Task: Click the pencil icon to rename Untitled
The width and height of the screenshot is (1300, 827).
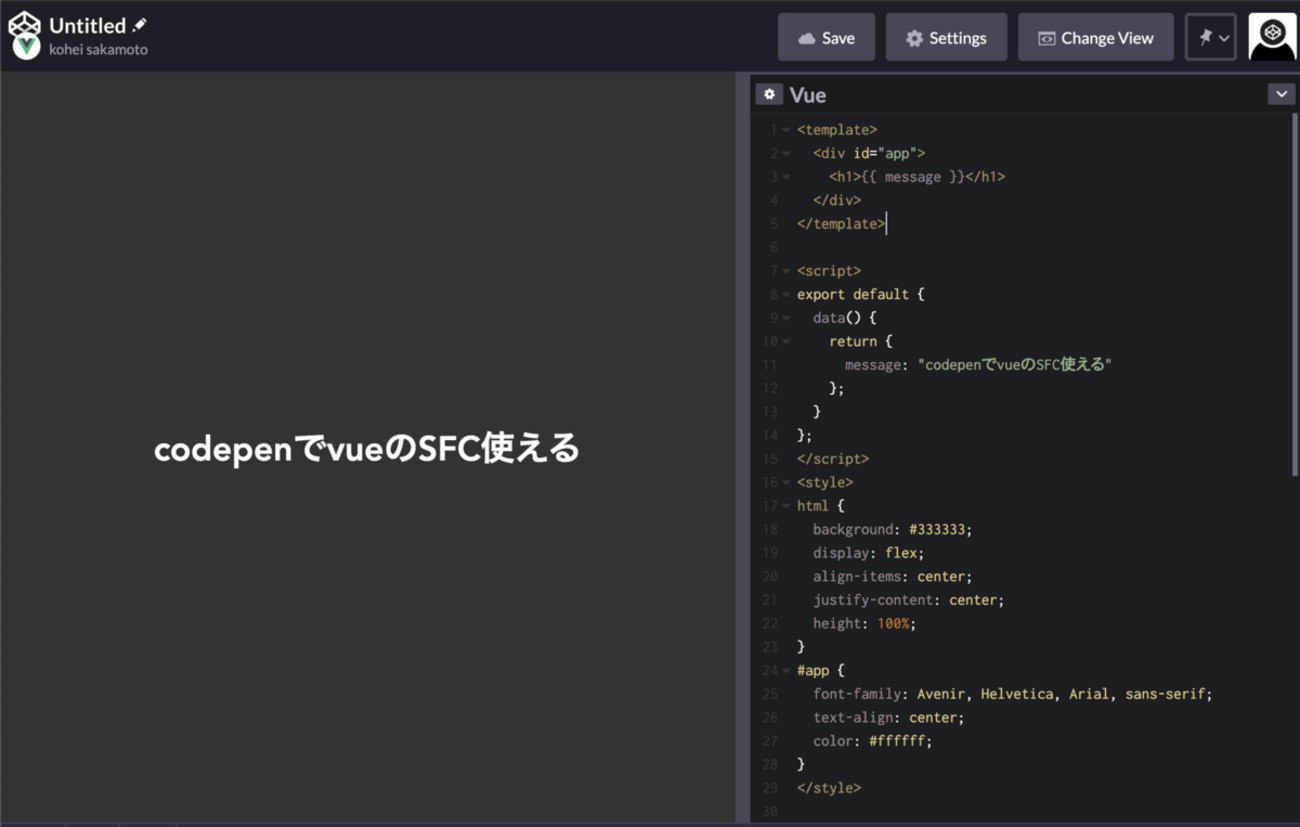Action: pyautogui.click(x=140, y=25)
